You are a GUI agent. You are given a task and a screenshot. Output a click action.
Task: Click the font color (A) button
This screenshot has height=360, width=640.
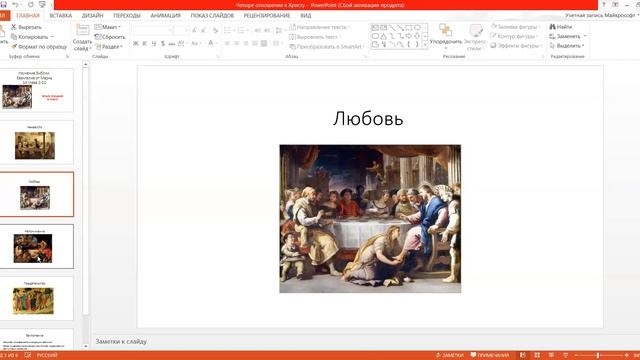tap(212, 43)
